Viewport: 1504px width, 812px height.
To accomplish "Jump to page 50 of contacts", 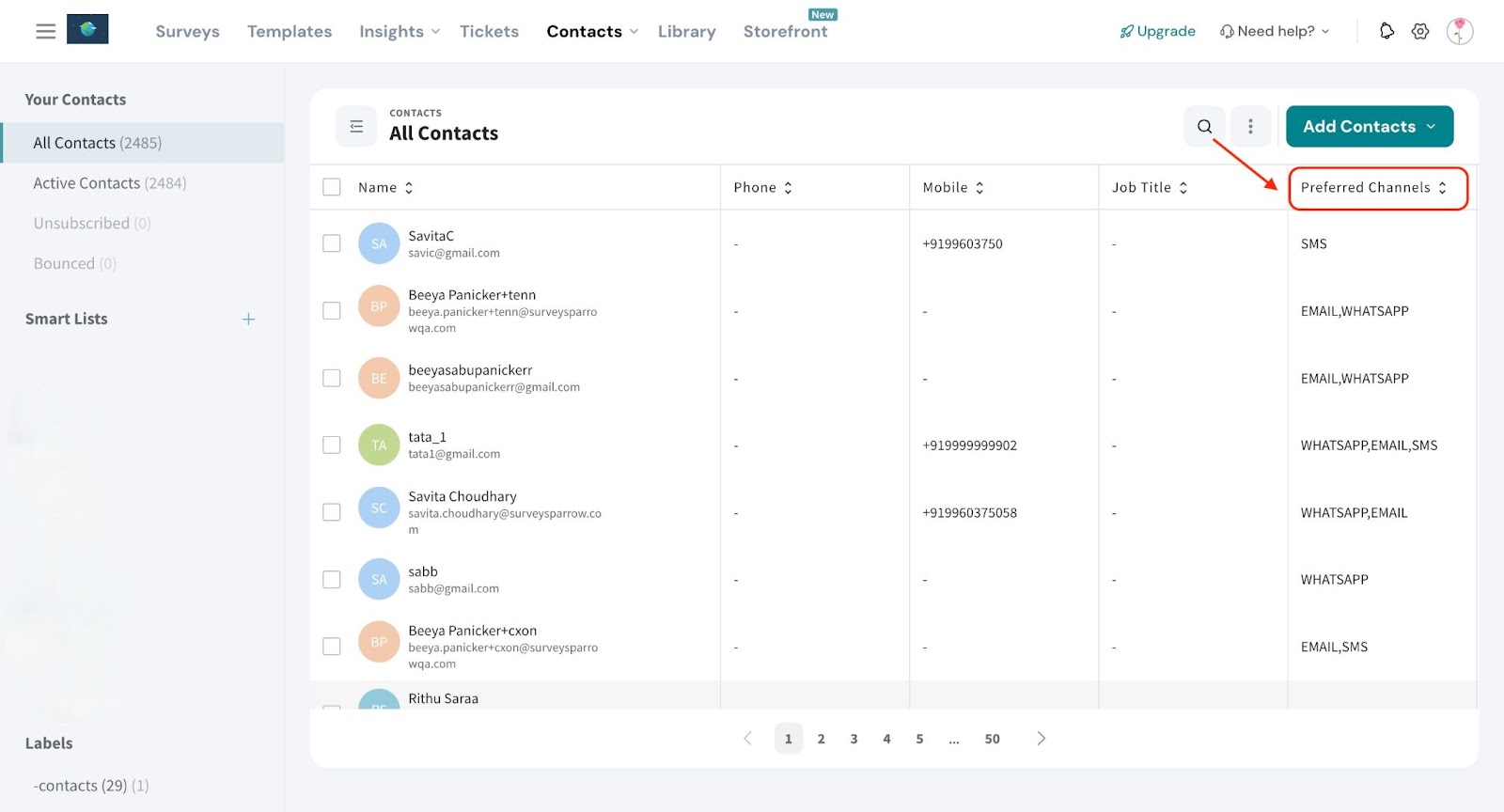I will click(x=992, y=739).
